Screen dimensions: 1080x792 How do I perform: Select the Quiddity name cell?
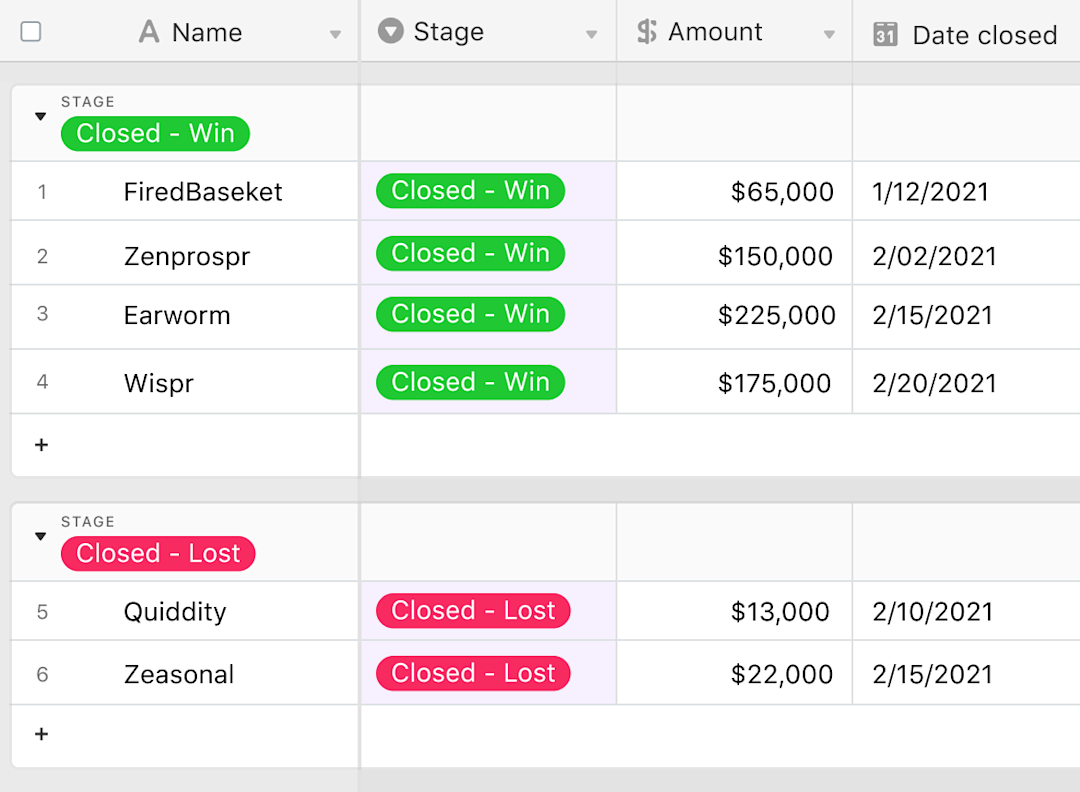click(x=200, y=611)
